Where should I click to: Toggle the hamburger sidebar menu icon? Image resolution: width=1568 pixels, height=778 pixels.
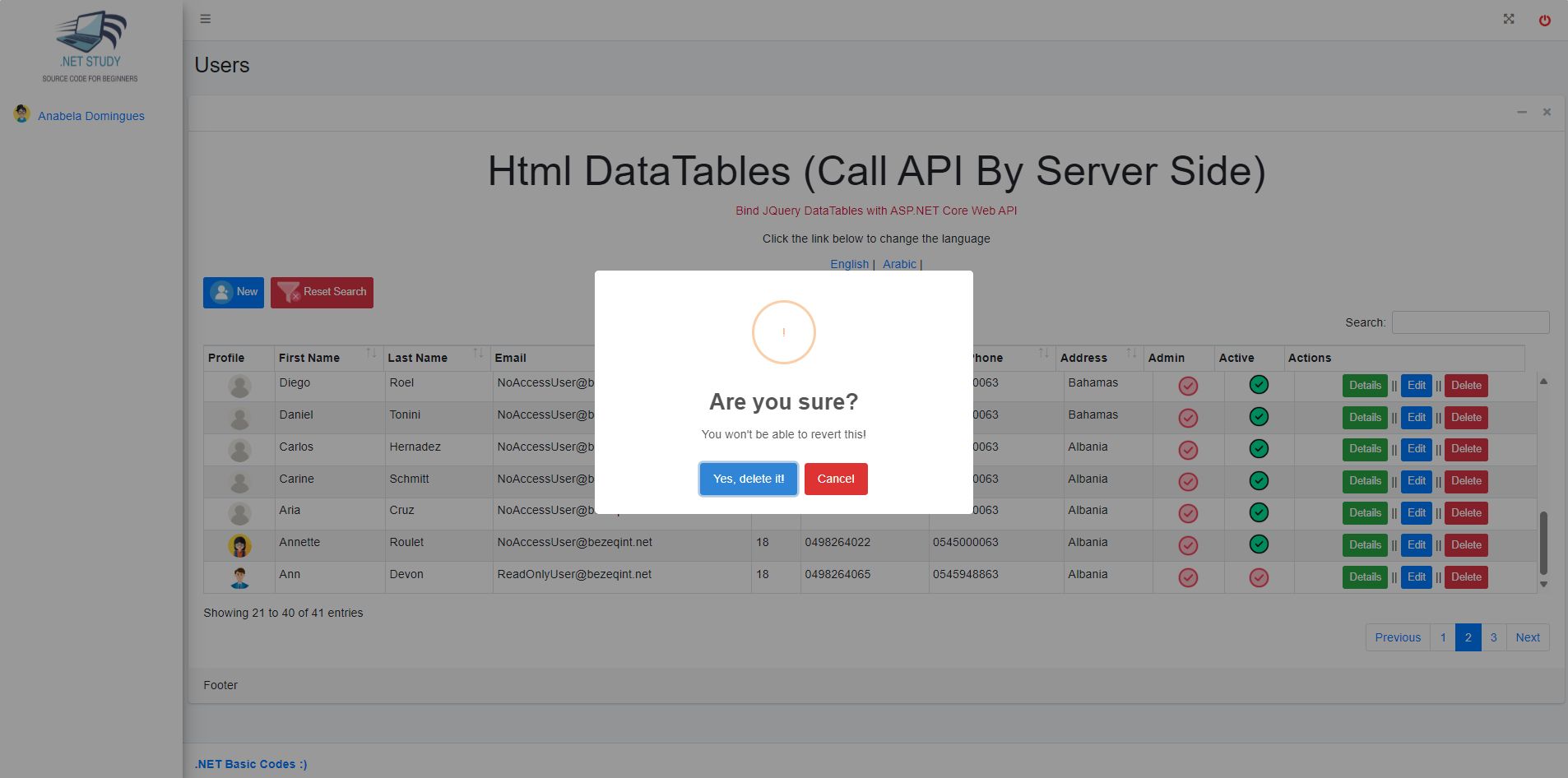[x=206, y=19]
